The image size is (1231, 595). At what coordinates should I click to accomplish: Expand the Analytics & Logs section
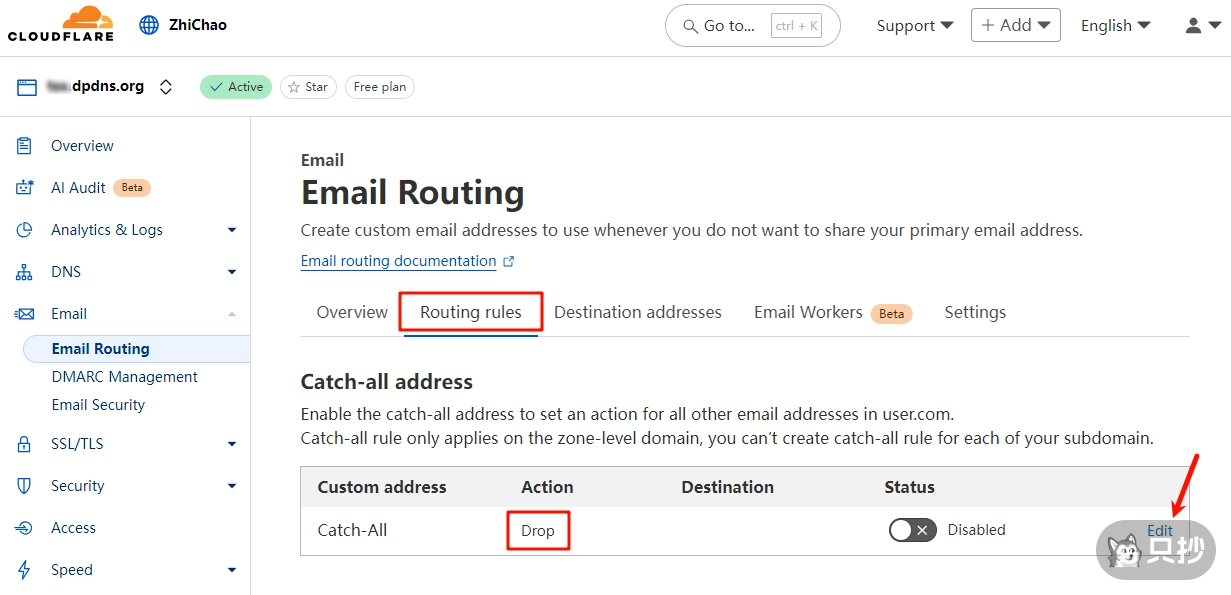[231, 230]
